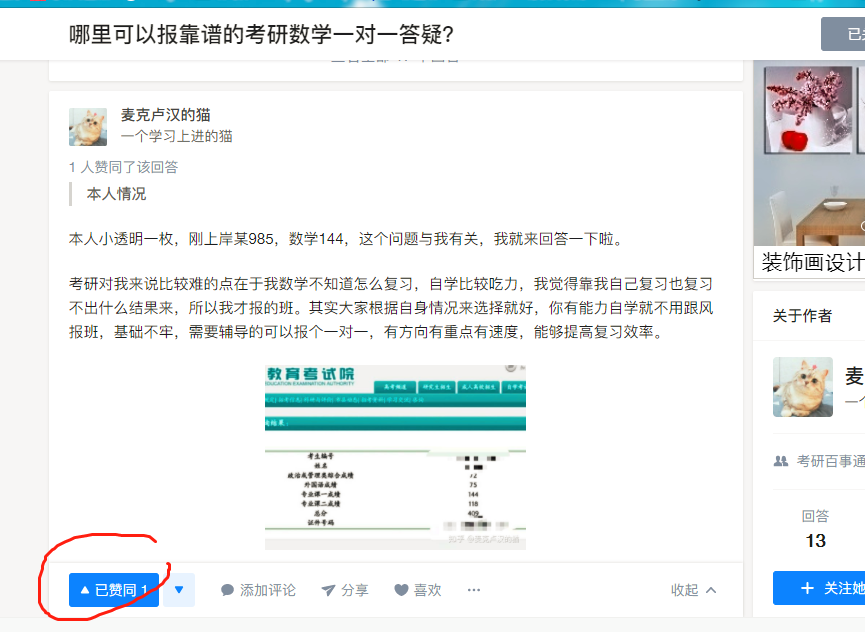Click the heart icon beside 喜欢
Screen dimensions: 865x632
pos(402,590)
